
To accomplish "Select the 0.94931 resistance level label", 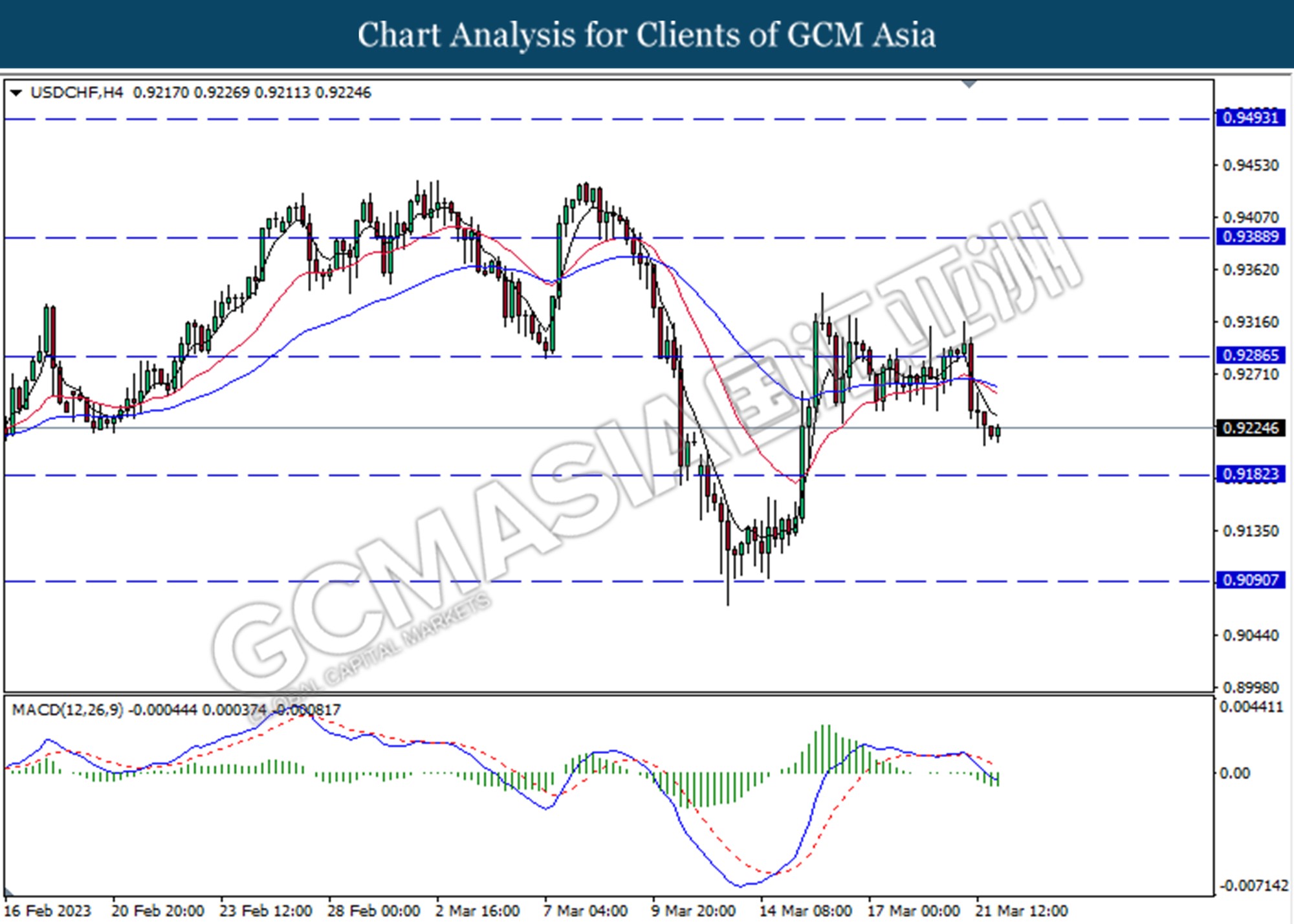I will click(x=1250, y=118).
